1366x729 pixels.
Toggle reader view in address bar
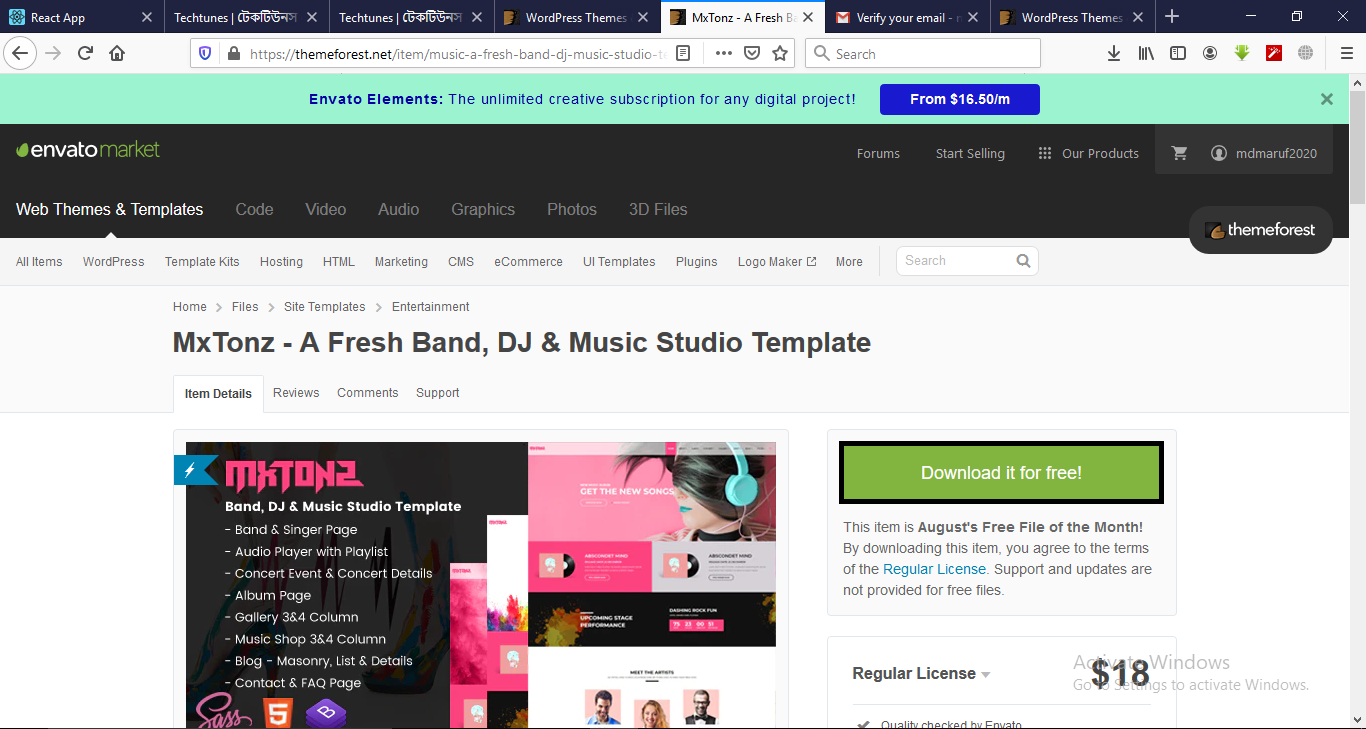point(683,54)
